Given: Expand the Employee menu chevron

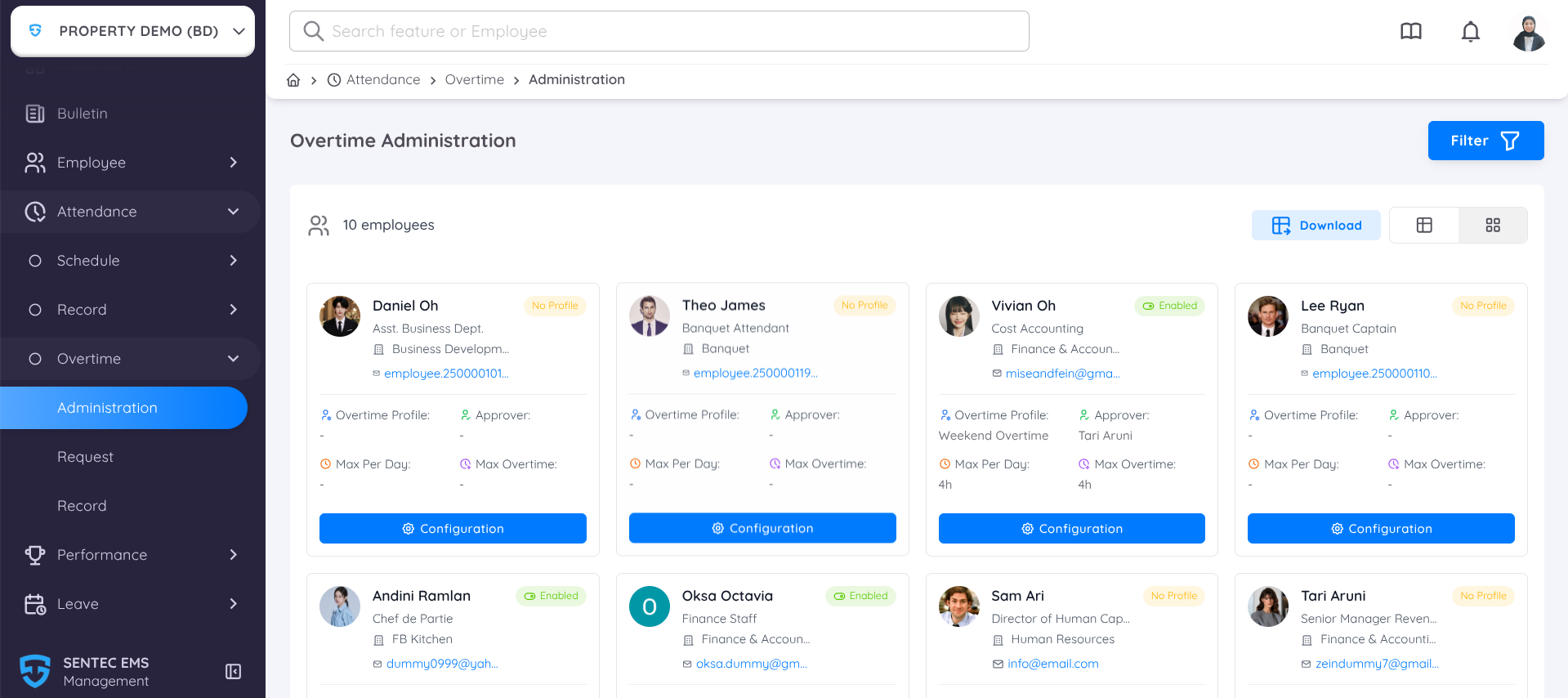Looking at the screenshot, I should (234, 163).
